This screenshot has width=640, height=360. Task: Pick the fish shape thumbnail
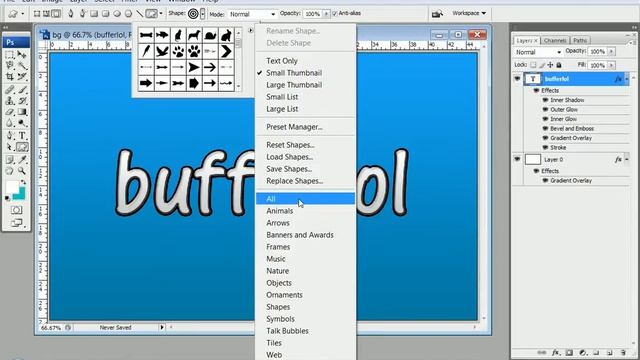pyautogui.click(x=162, y=36)
